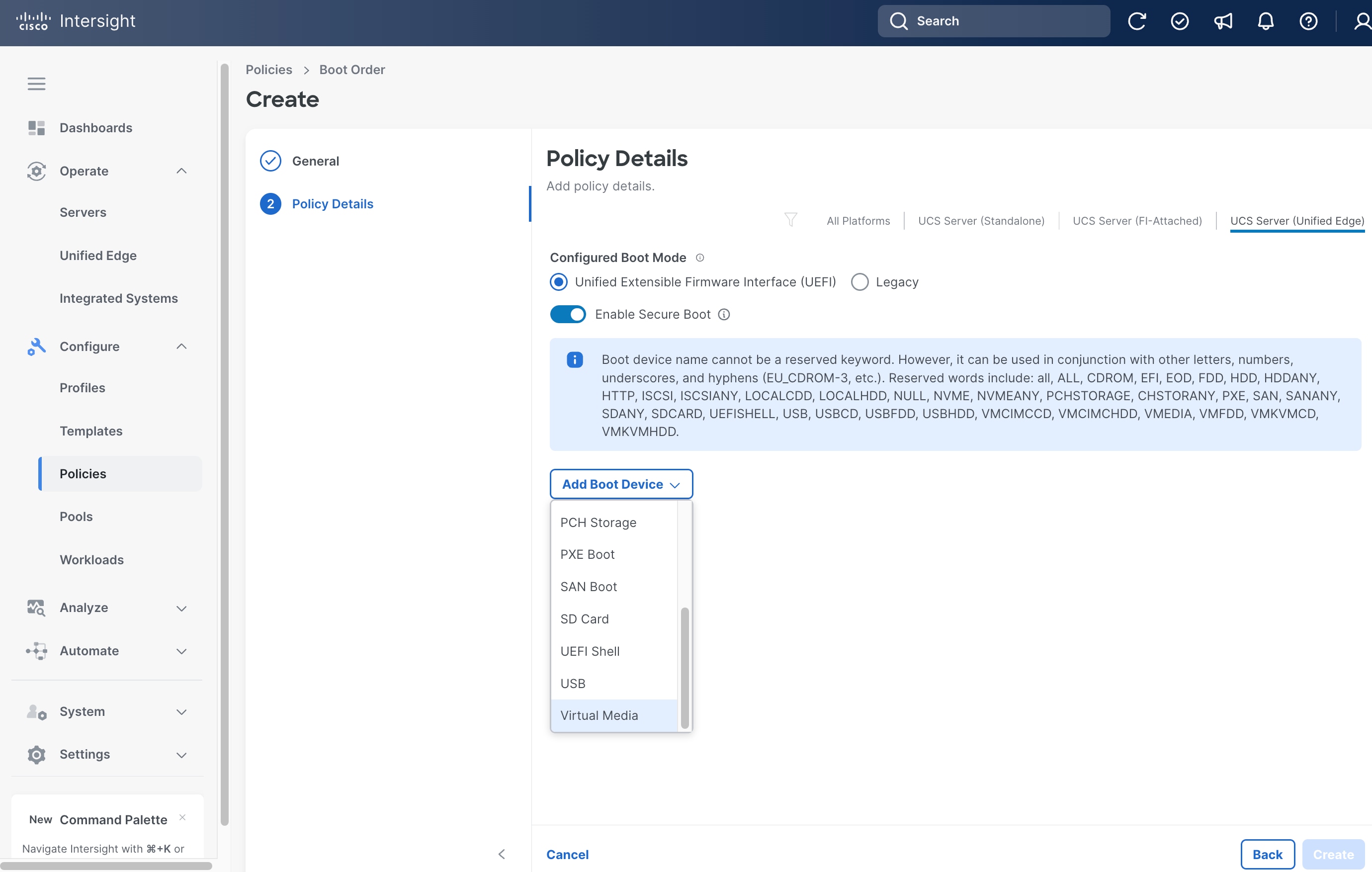The height and width of the screenshot is (872, 1372).
Task: Dismiss the Command Palette notice
Action: pos(182,817)
